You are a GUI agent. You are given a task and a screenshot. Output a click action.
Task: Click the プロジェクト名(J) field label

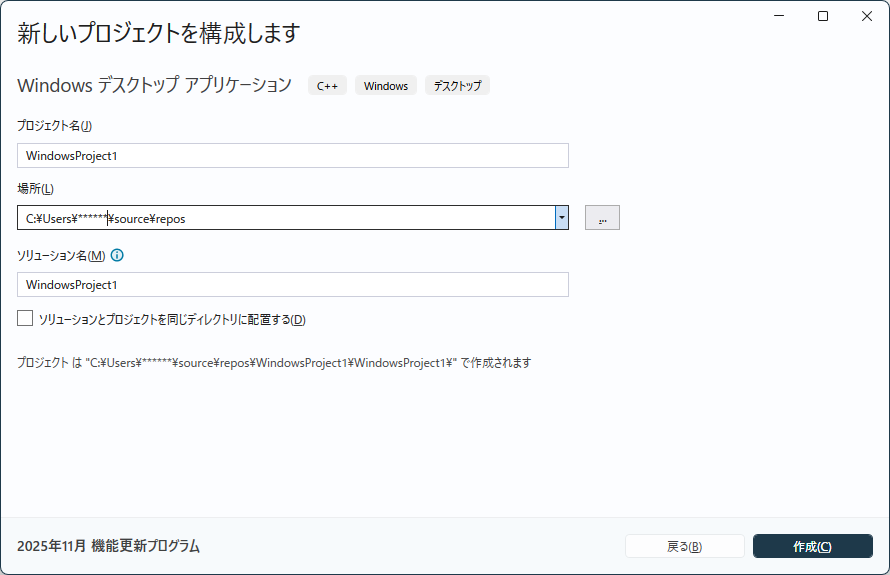click(x=54, y=126)
